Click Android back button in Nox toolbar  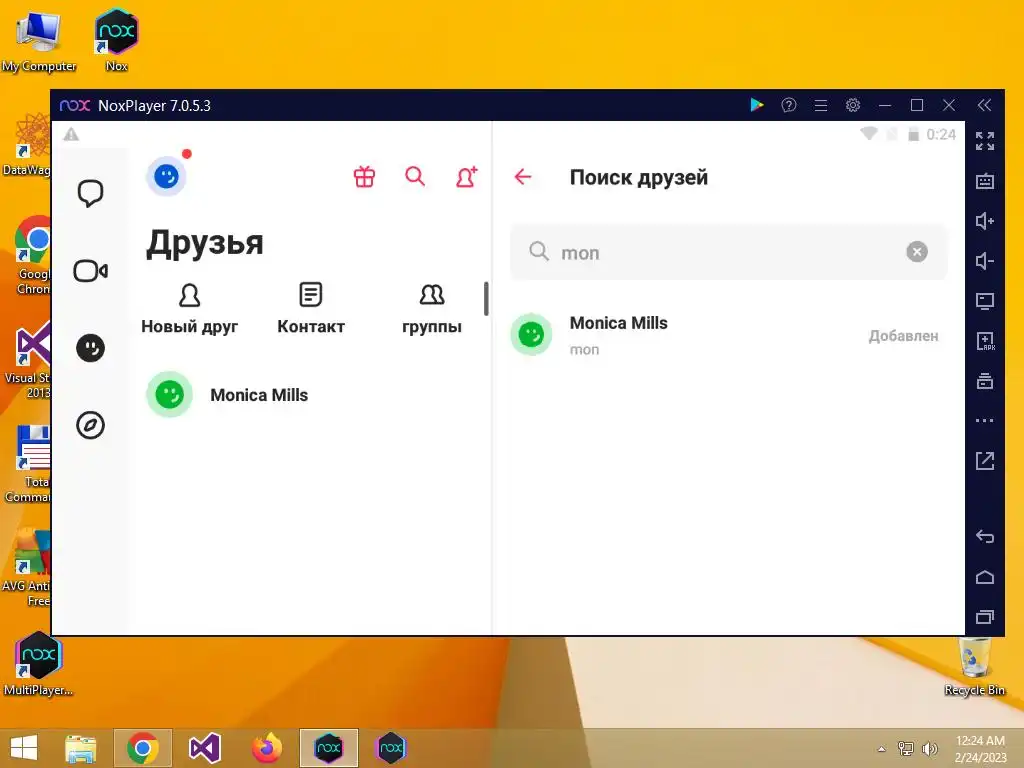(985, 537)
